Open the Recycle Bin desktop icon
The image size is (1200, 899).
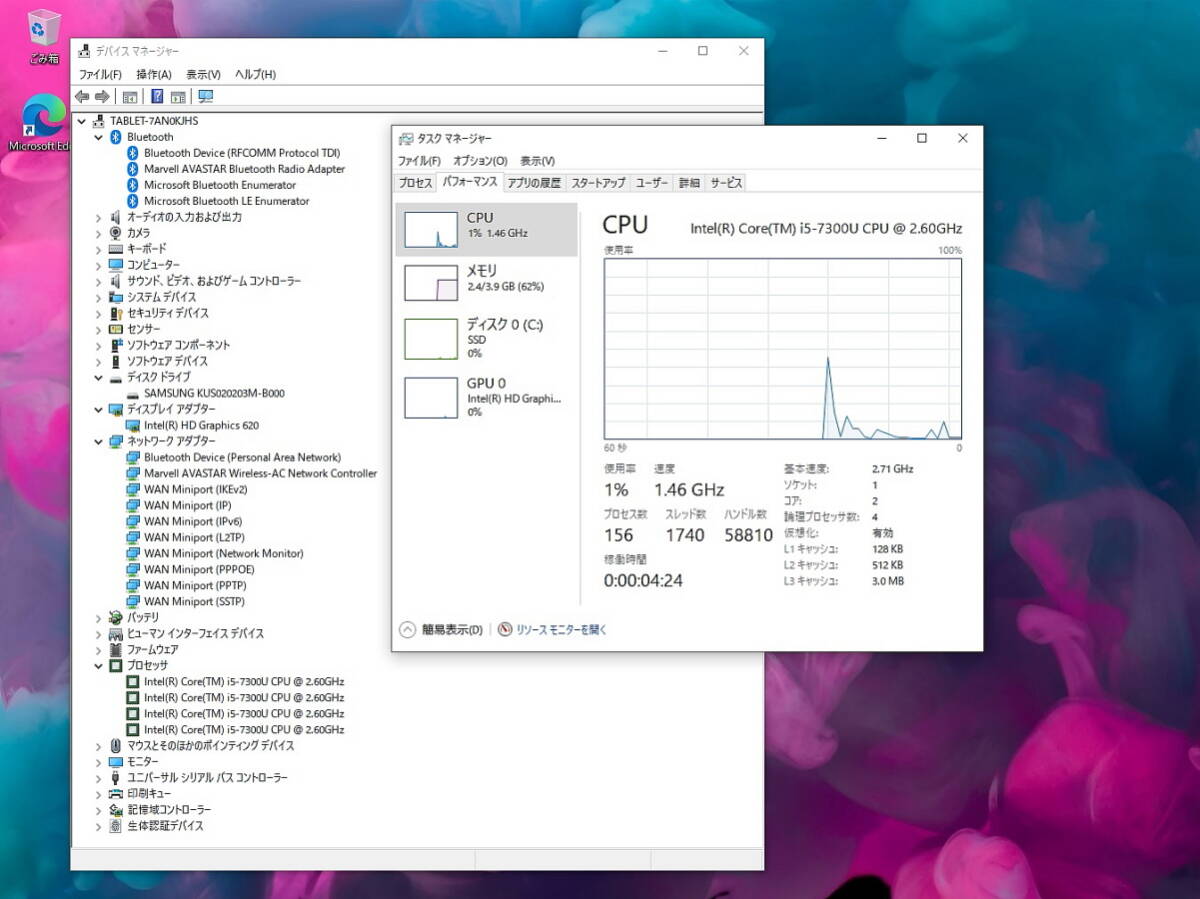click(44, 37)
